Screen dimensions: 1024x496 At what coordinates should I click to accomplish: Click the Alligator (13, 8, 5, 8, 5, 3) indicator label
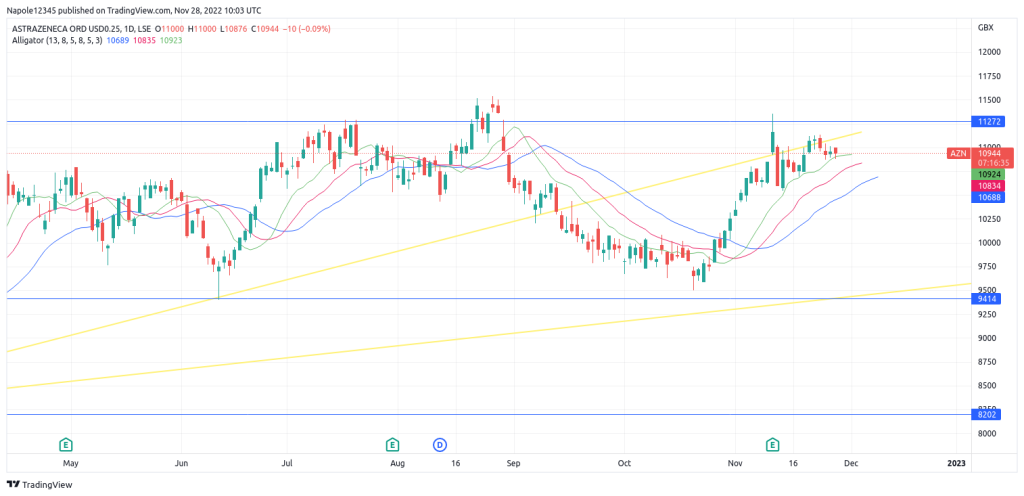pyautogui.click(x=57, y=40)
